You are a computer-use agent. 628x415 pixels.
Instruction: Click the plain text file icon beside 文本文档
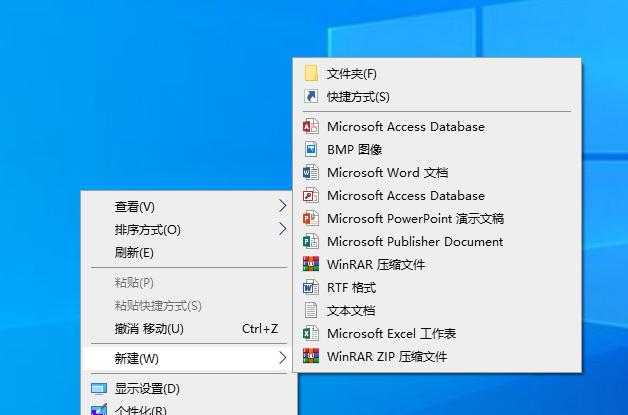[311, 310]
